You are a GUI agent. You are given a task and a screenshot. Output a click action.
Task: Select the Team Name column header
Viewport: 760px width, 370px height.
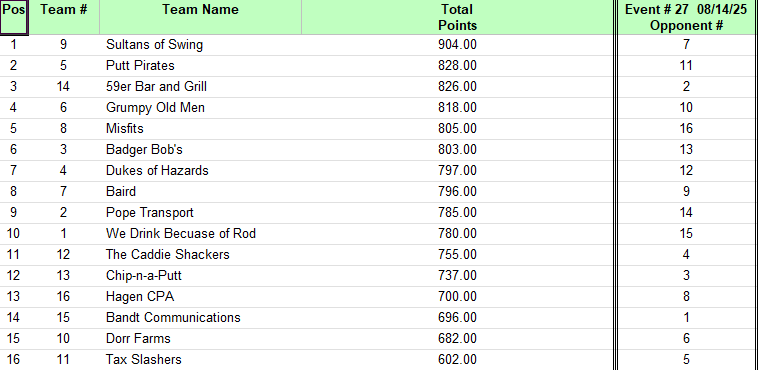200,17
